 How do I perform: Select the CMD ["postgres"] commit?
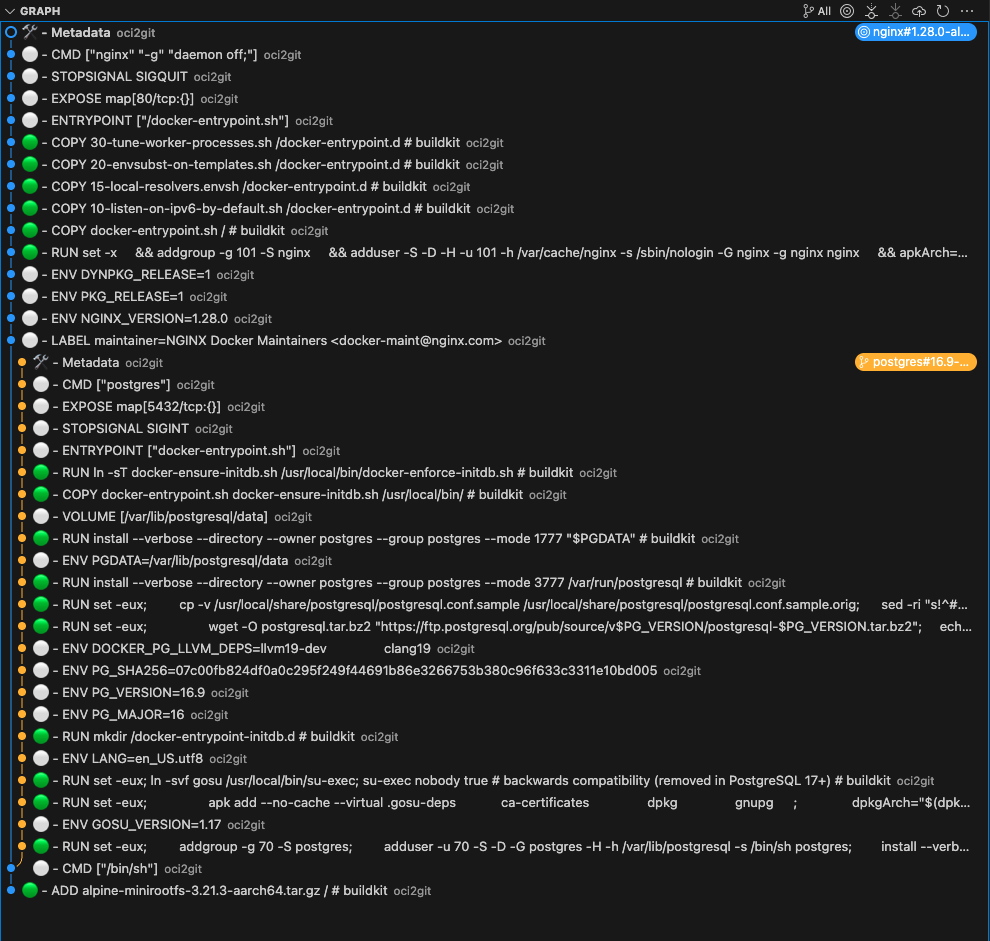click(495, 385)
